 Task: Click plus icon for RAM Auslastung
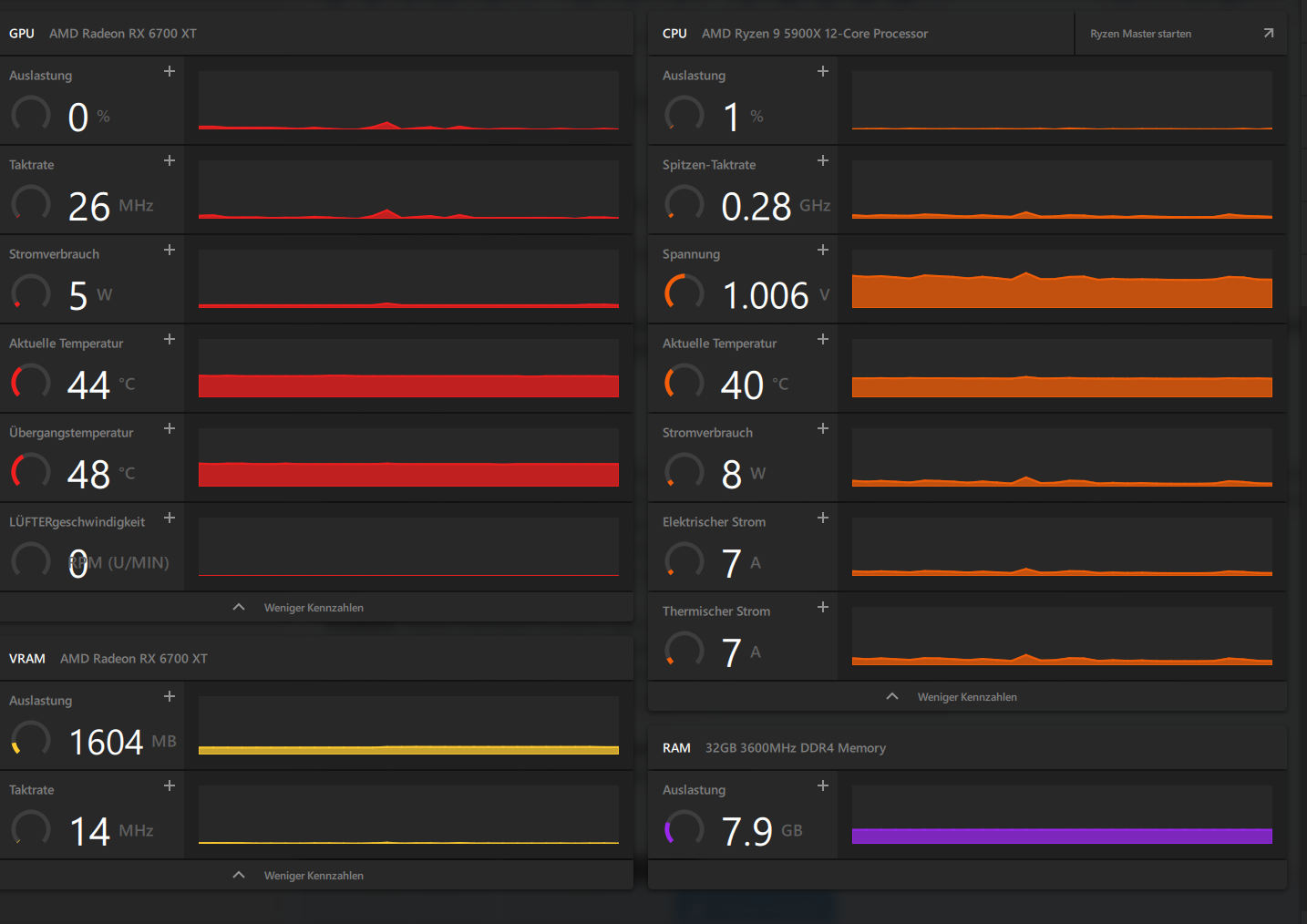[x=823, y=785]
